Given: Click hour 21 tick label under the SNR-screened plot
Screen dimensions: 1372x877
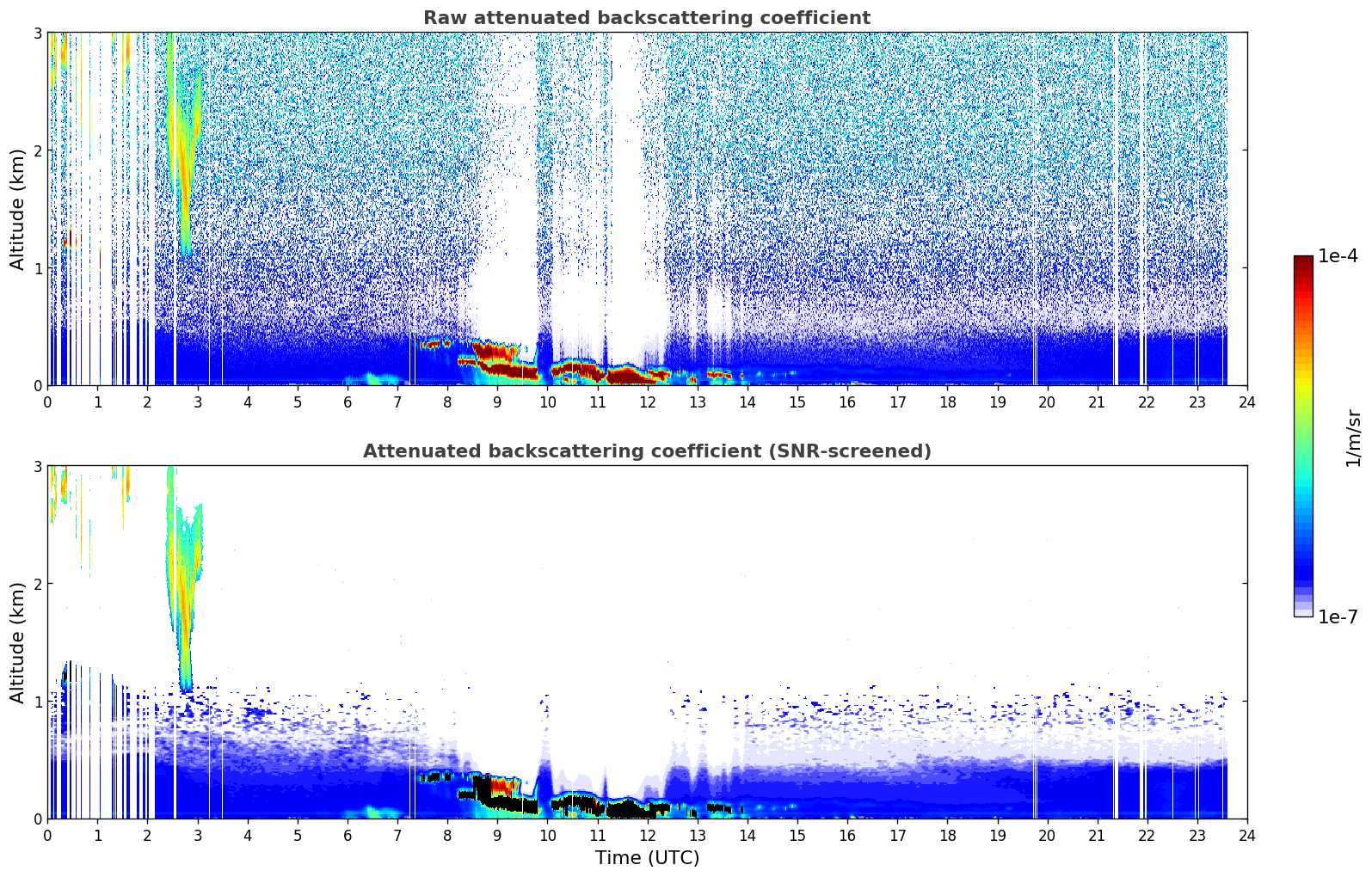Looking at the screenshot, I should tap(1097, 835).
